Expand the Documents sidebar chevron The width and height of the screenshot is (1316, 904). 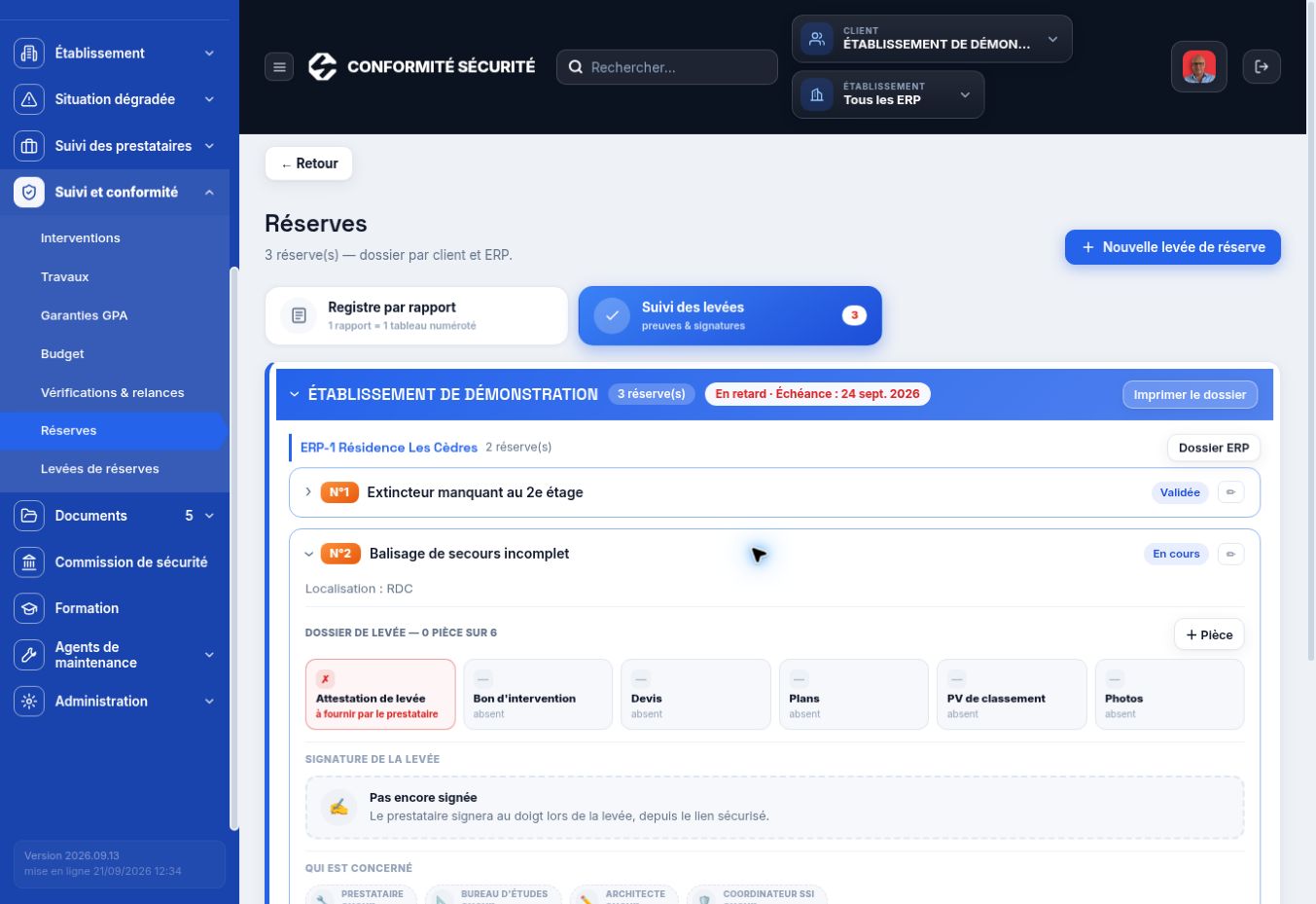[209, 516]
